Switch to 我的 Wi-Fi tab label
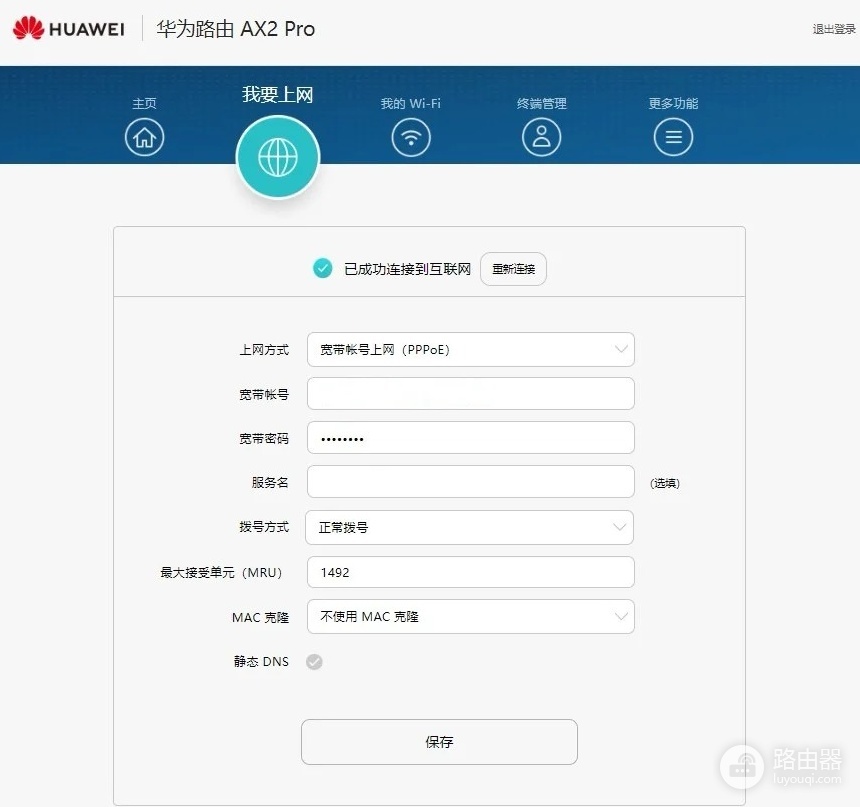Viewport: 860px width, 807px height. point(411,103)
